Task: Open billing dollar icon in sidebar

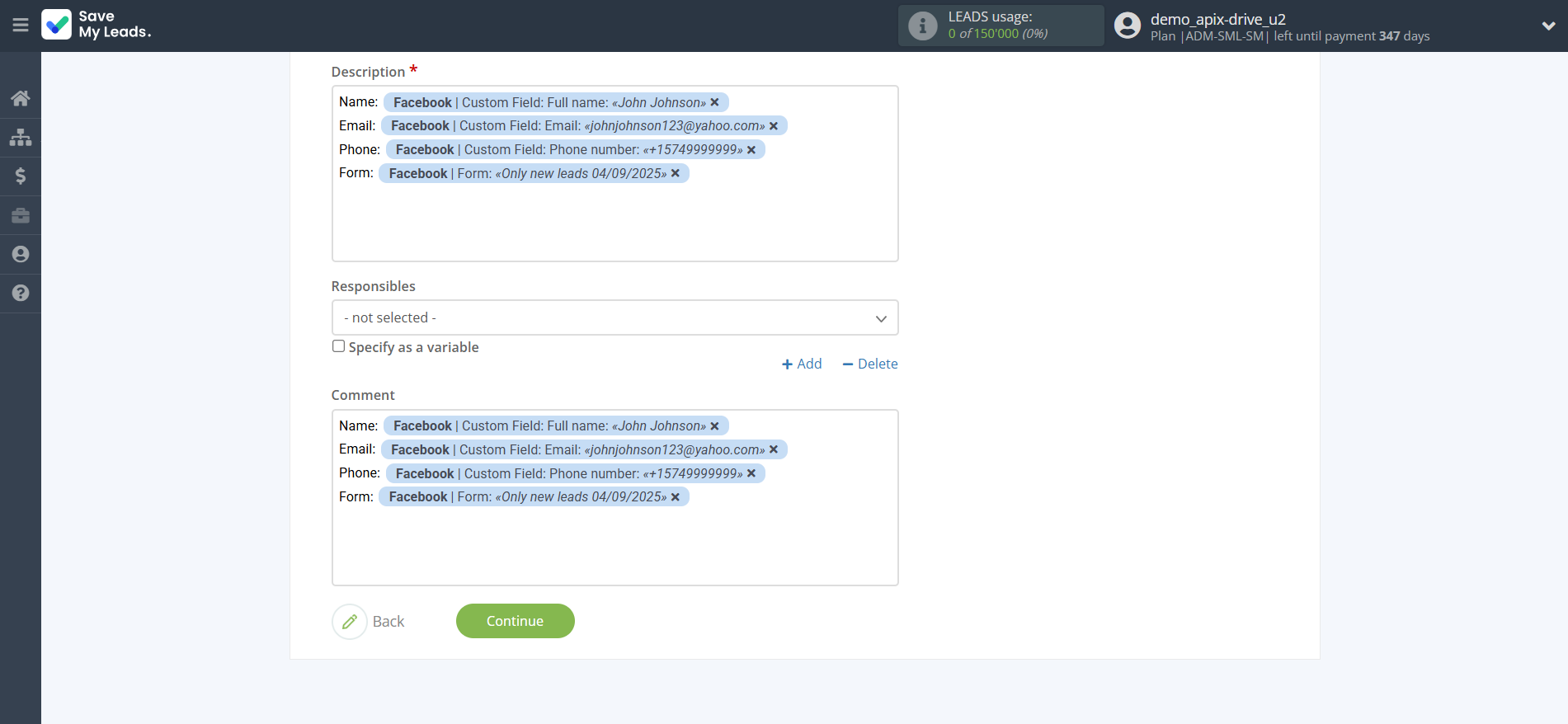Action: tap(21, 176)
